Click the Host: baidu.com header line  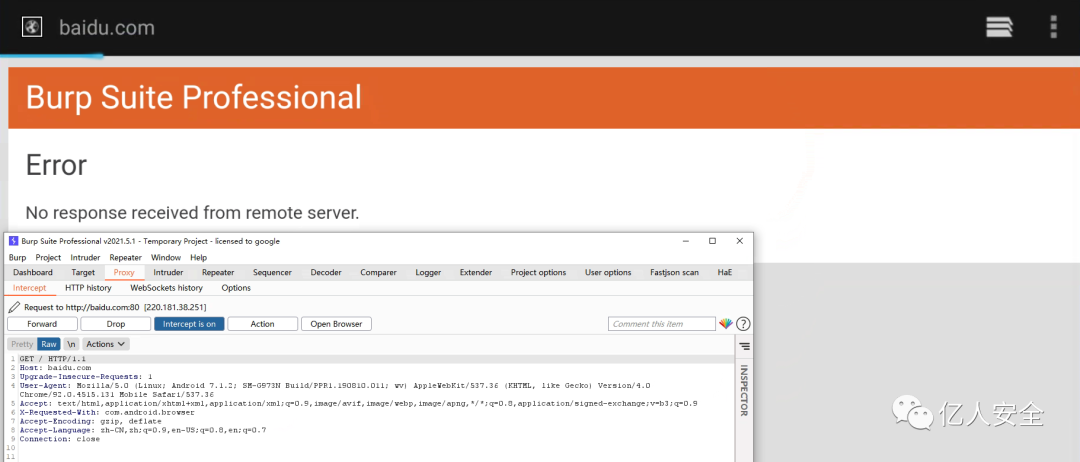coord(55,368)
